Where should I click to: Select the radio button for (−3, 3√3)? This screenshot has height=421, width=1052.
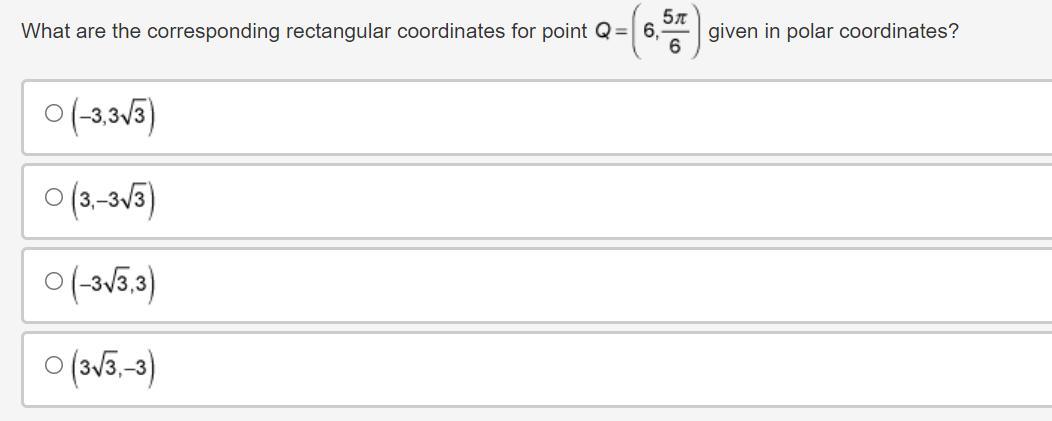click(54, 113)
